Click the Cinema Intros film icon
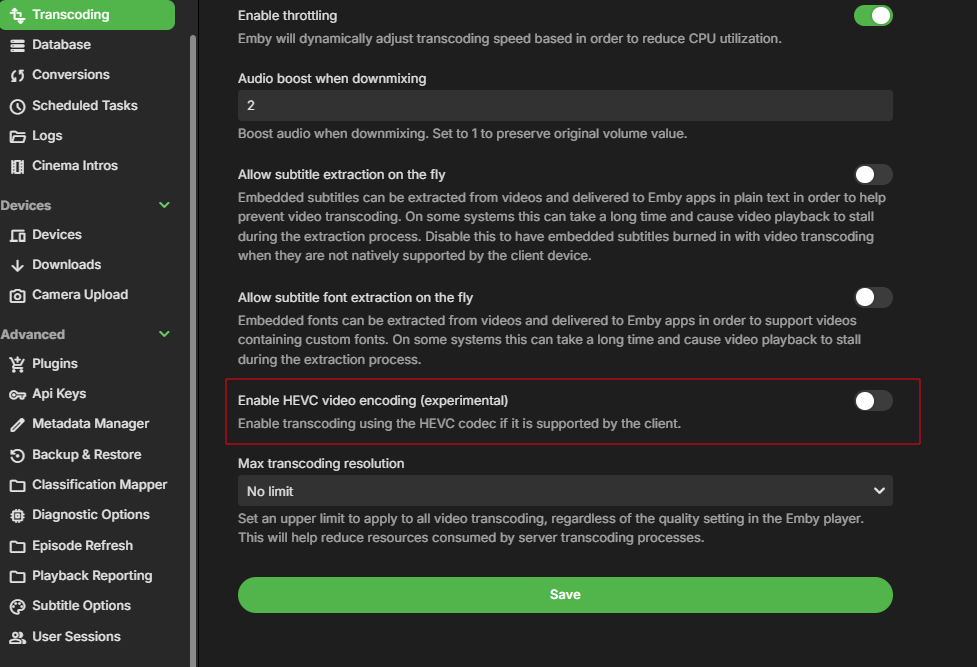 (x=17, y=166)
